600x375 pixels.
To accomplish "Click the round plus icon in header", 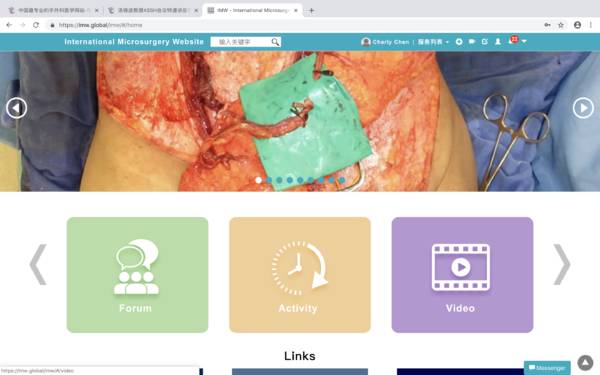I will point(459,42).
